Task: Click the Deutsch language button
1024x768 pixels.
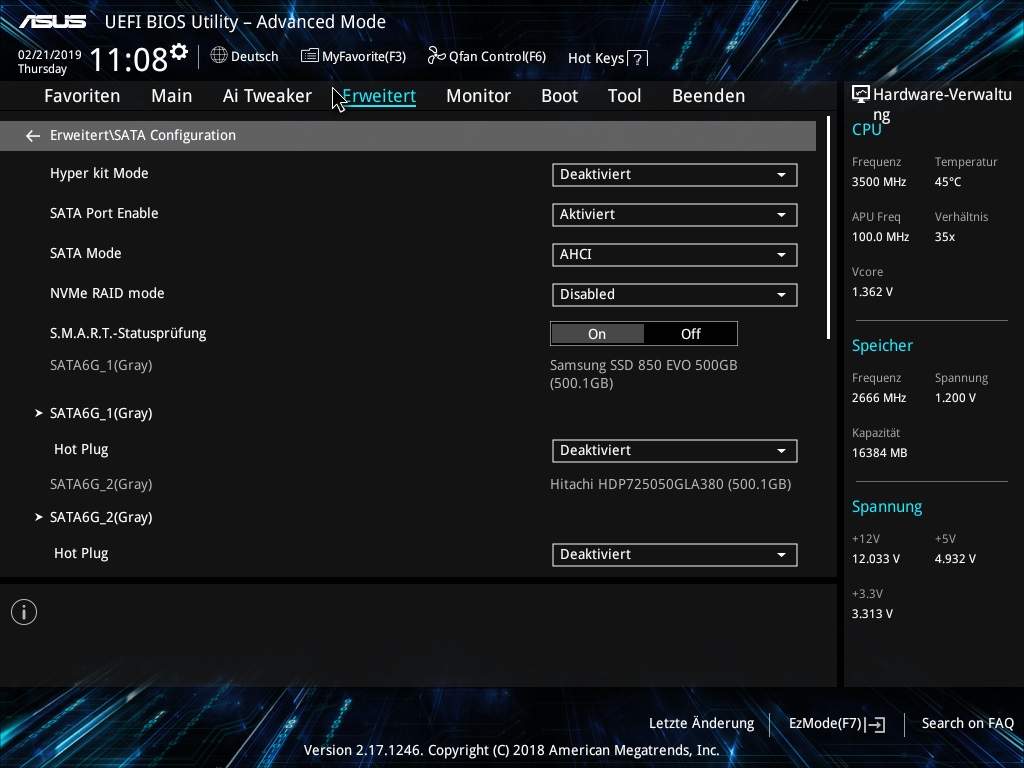Action: pos(245,56)
